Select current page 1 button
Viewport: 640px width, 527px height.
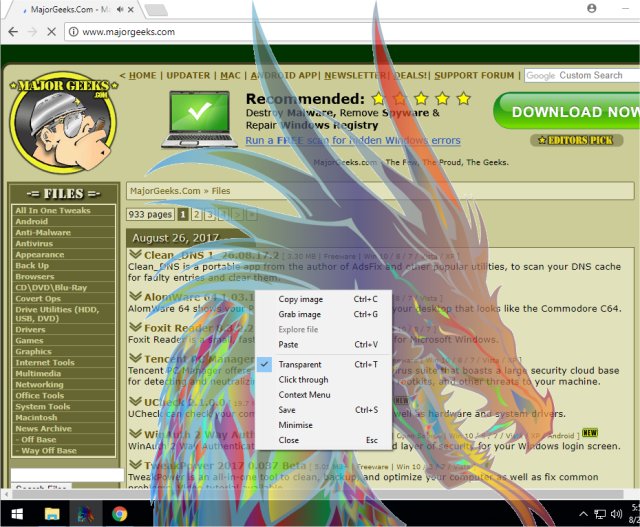point(183,214)
